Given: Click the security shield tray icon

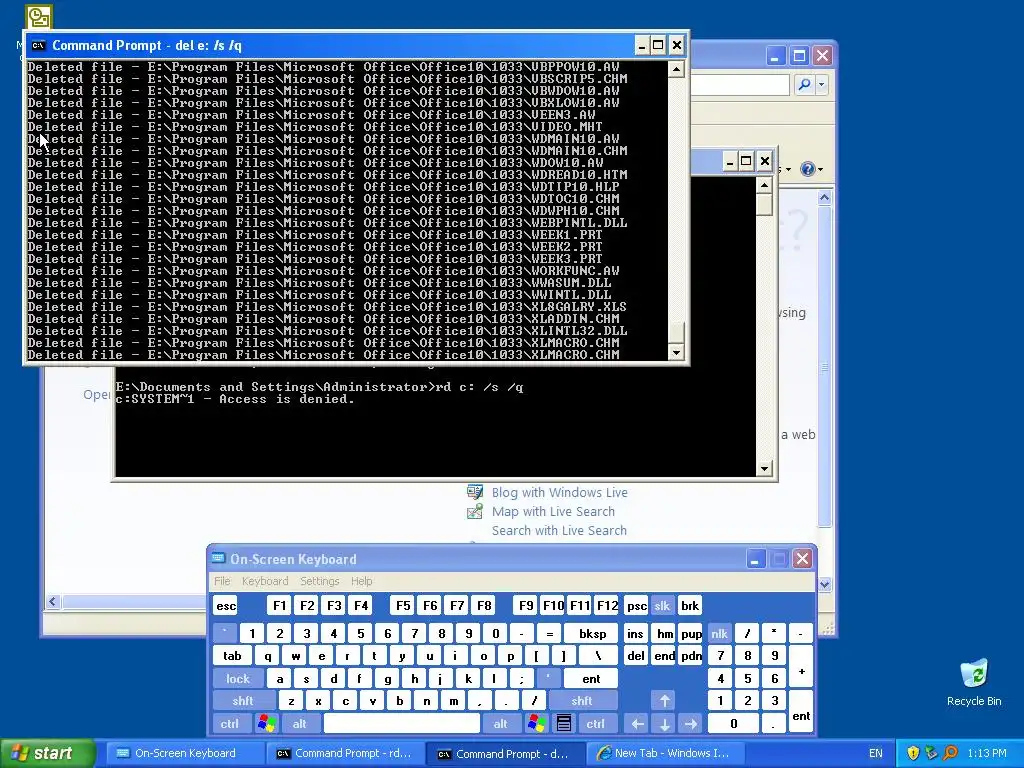Looking at the screenshot, I should [913, 753].
